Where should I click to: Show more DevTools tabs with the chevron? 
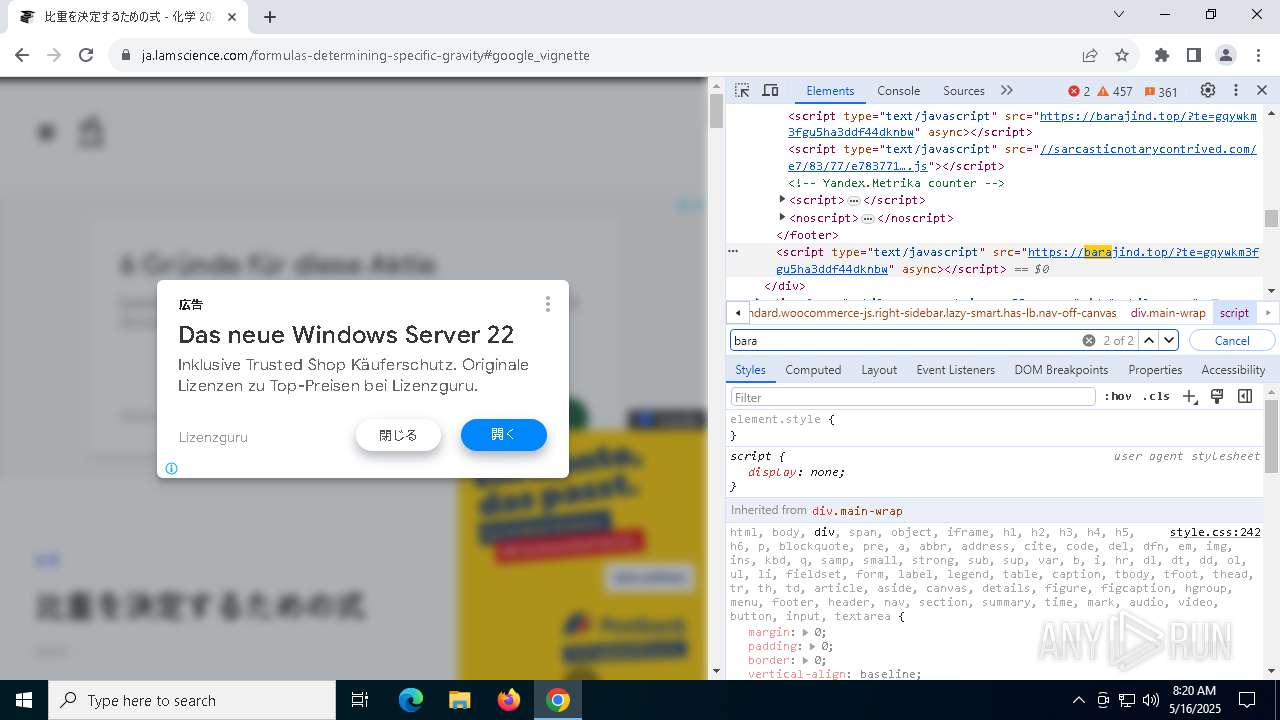(x=1007, y=91)
